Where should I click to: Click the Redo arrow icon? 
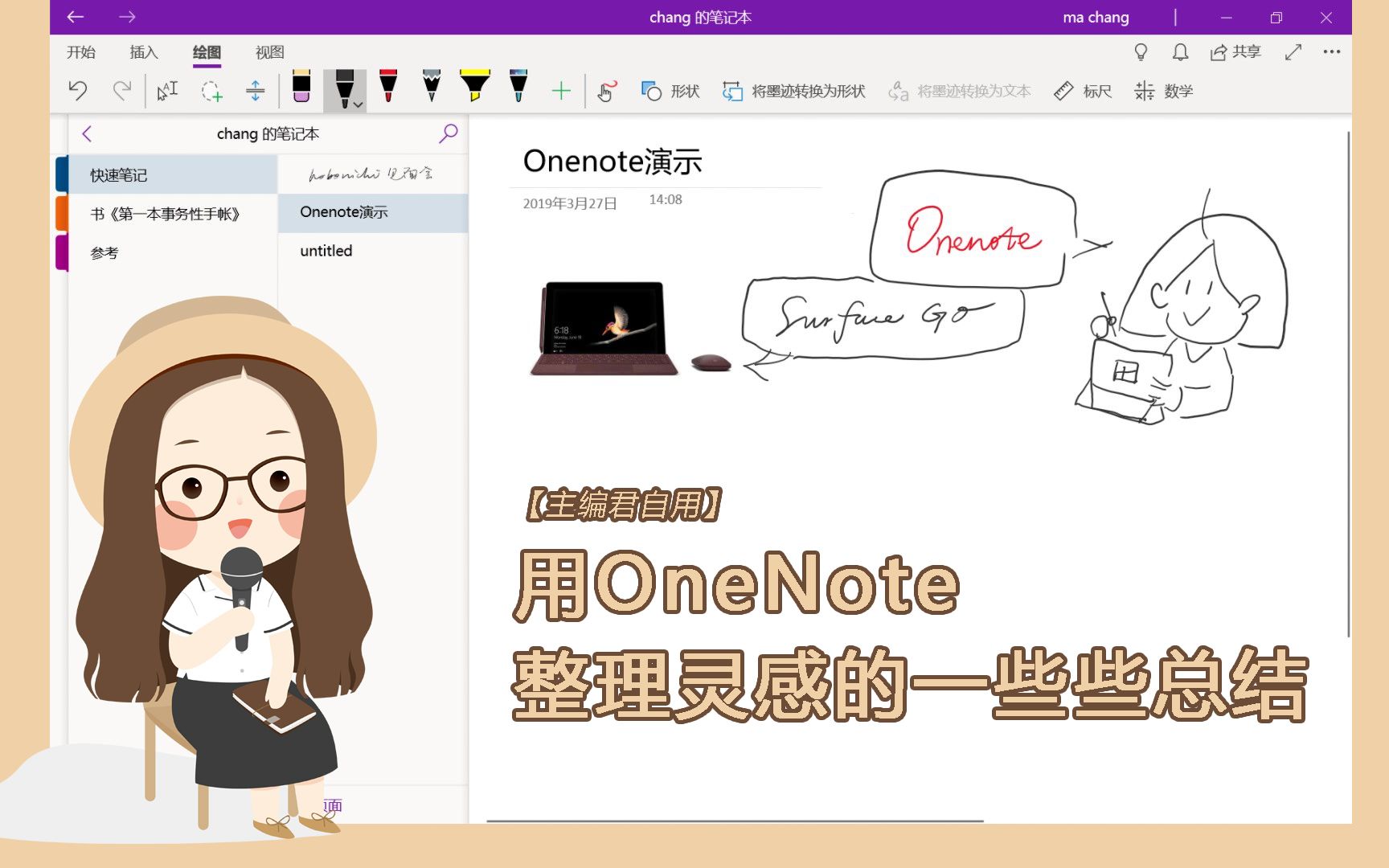point(122,90)
